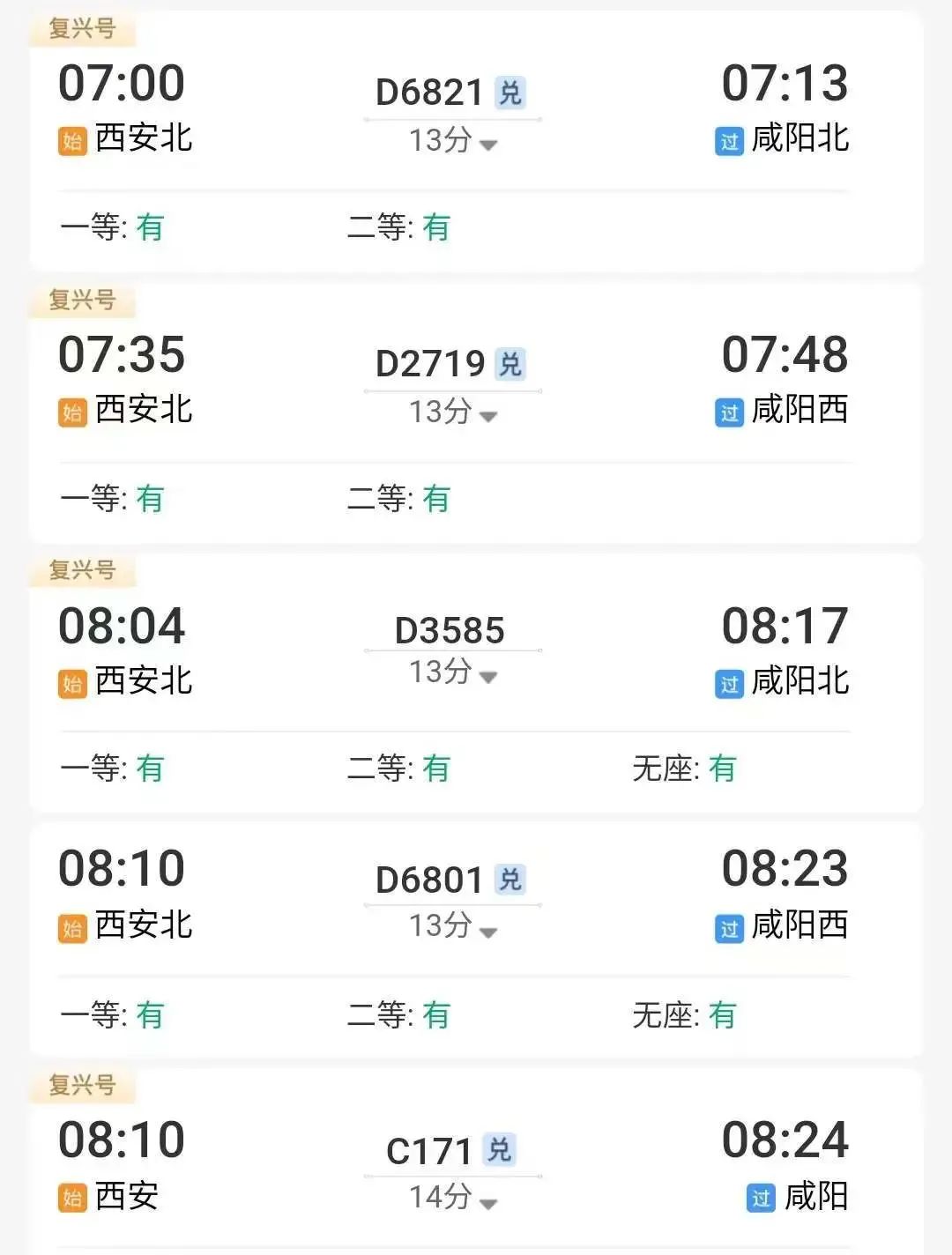Viewport: 952px width, 1255px height.
Task: Expand the 13分 duration arrow for D2719
Action: click(x=488, y=416)
